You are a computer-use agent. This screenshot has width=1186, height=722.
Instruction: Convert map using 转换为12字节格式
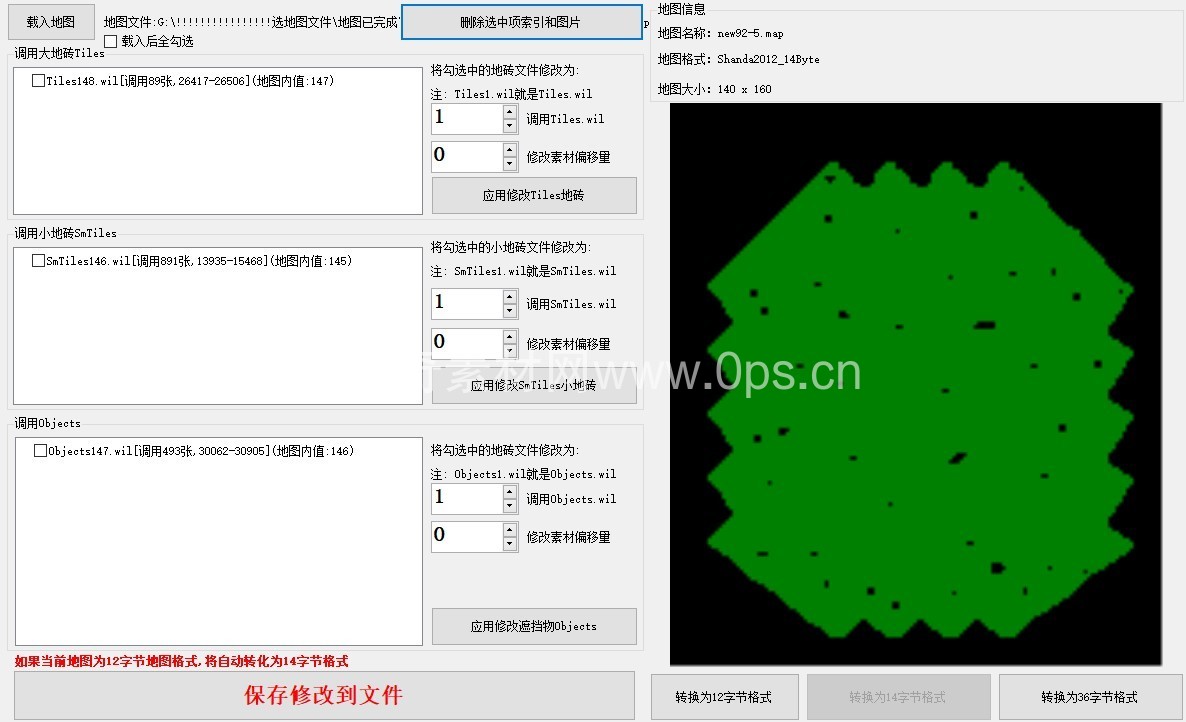(x=723, y=697)
